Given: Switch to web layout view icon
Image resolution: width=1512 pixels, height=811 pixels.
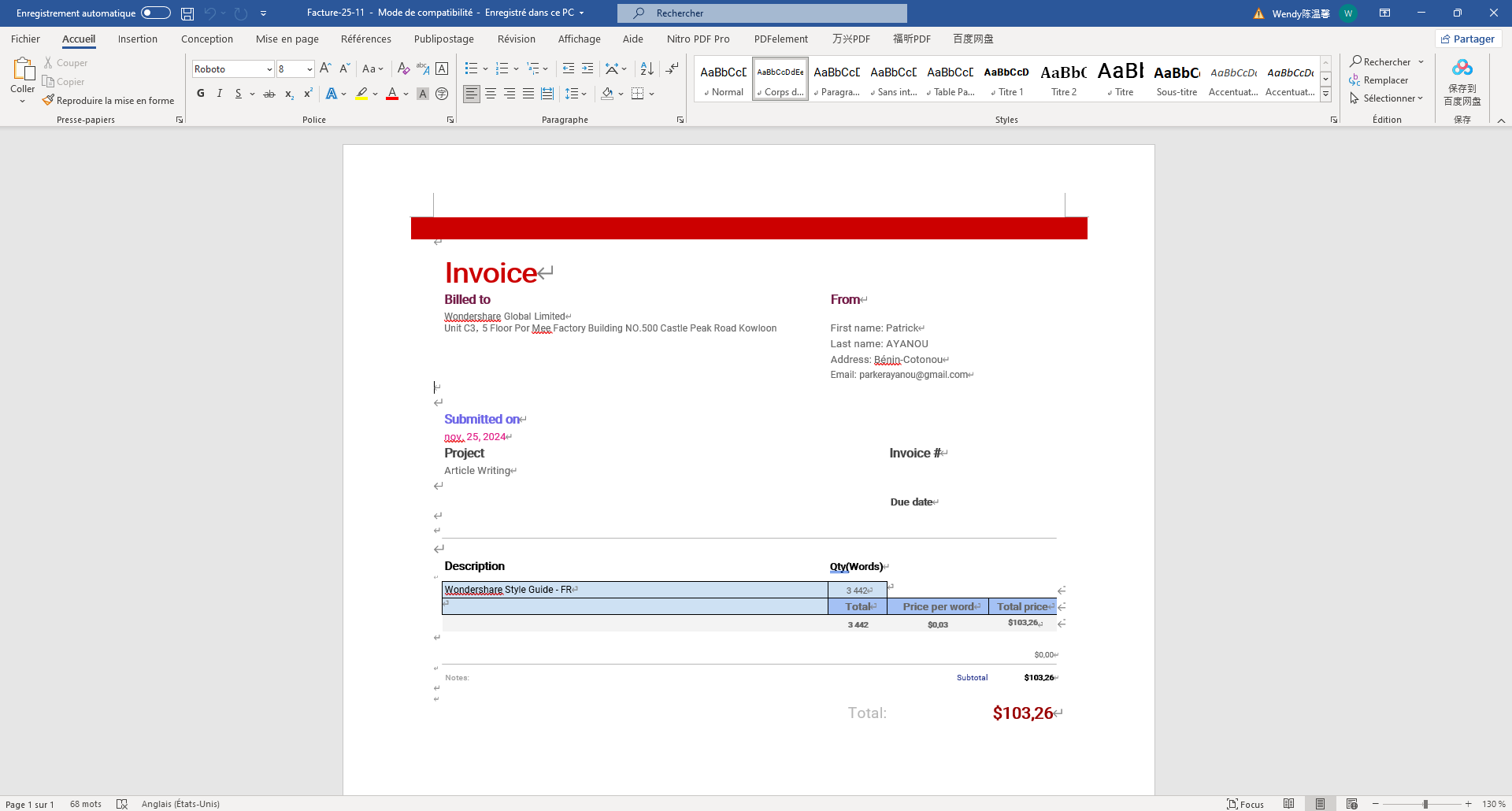Looking at the screenshot, I should point(1352,804).
